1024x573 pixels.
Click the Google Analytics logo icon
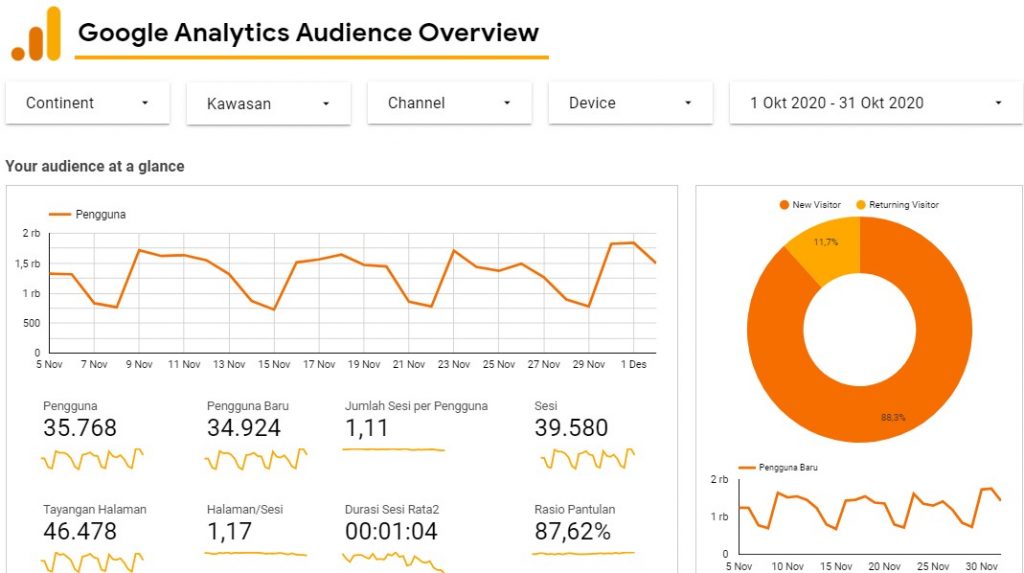click(37, 34)
